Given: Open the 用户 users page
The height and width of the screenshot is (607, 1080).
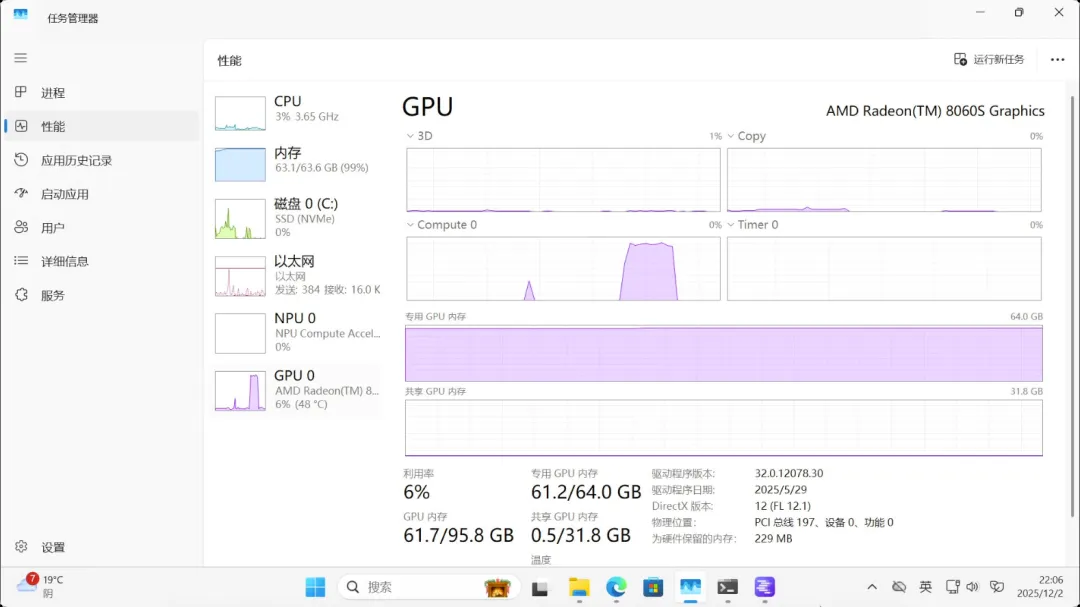Looking at the screenshot, I should [52, 228].
